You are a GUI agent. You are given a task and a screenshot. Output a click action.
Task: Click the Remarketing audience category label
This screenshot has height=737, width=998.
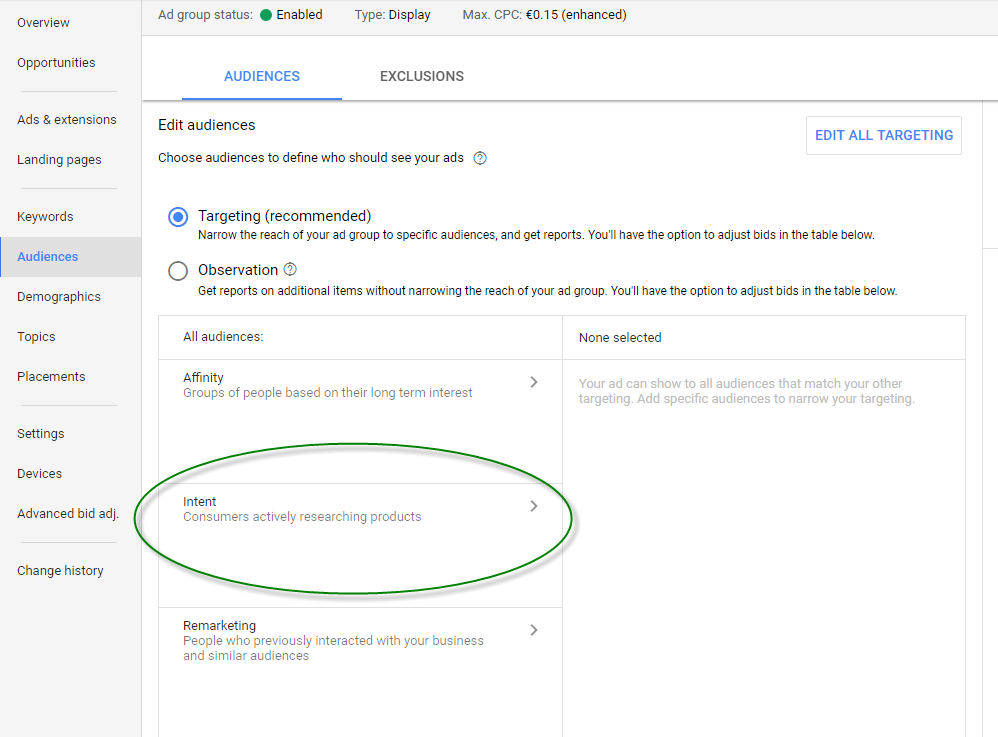[220, 626]
